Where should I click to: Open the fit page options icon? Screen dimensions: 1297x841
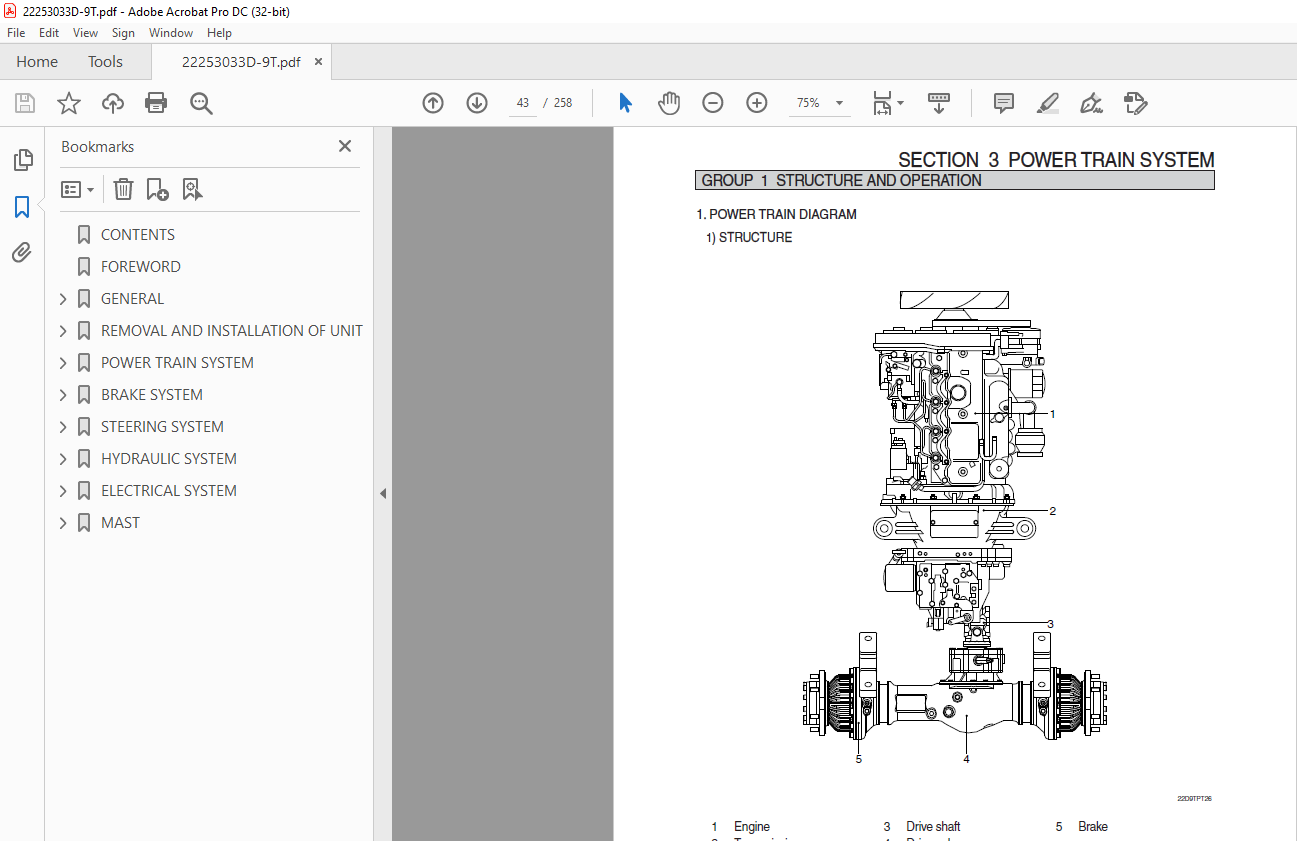pyautogui.click(x=887, y=103)
